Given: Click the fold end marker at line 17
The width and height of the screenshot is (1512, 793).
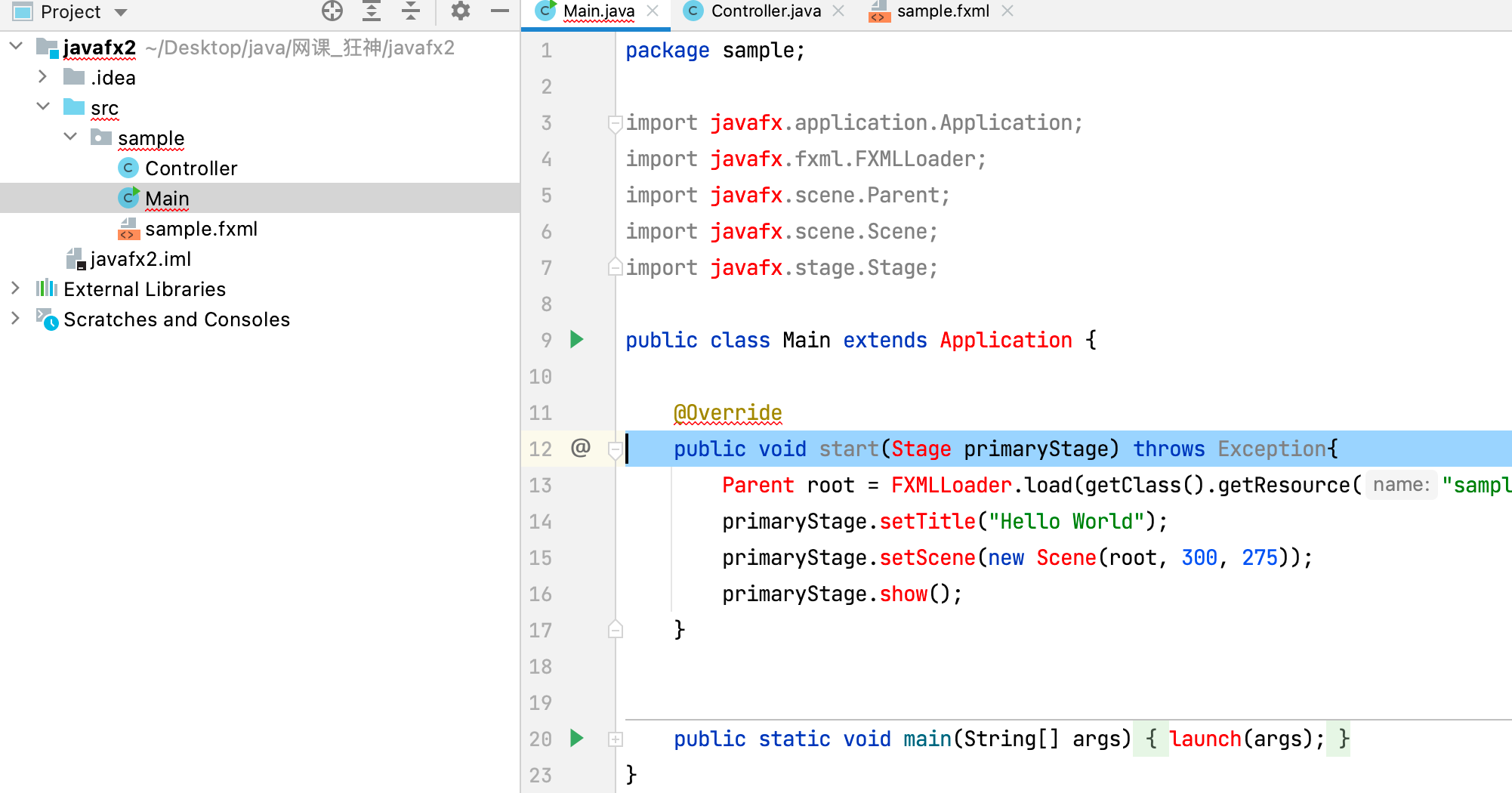Looking at the screenshot, I should click(615, 629).
